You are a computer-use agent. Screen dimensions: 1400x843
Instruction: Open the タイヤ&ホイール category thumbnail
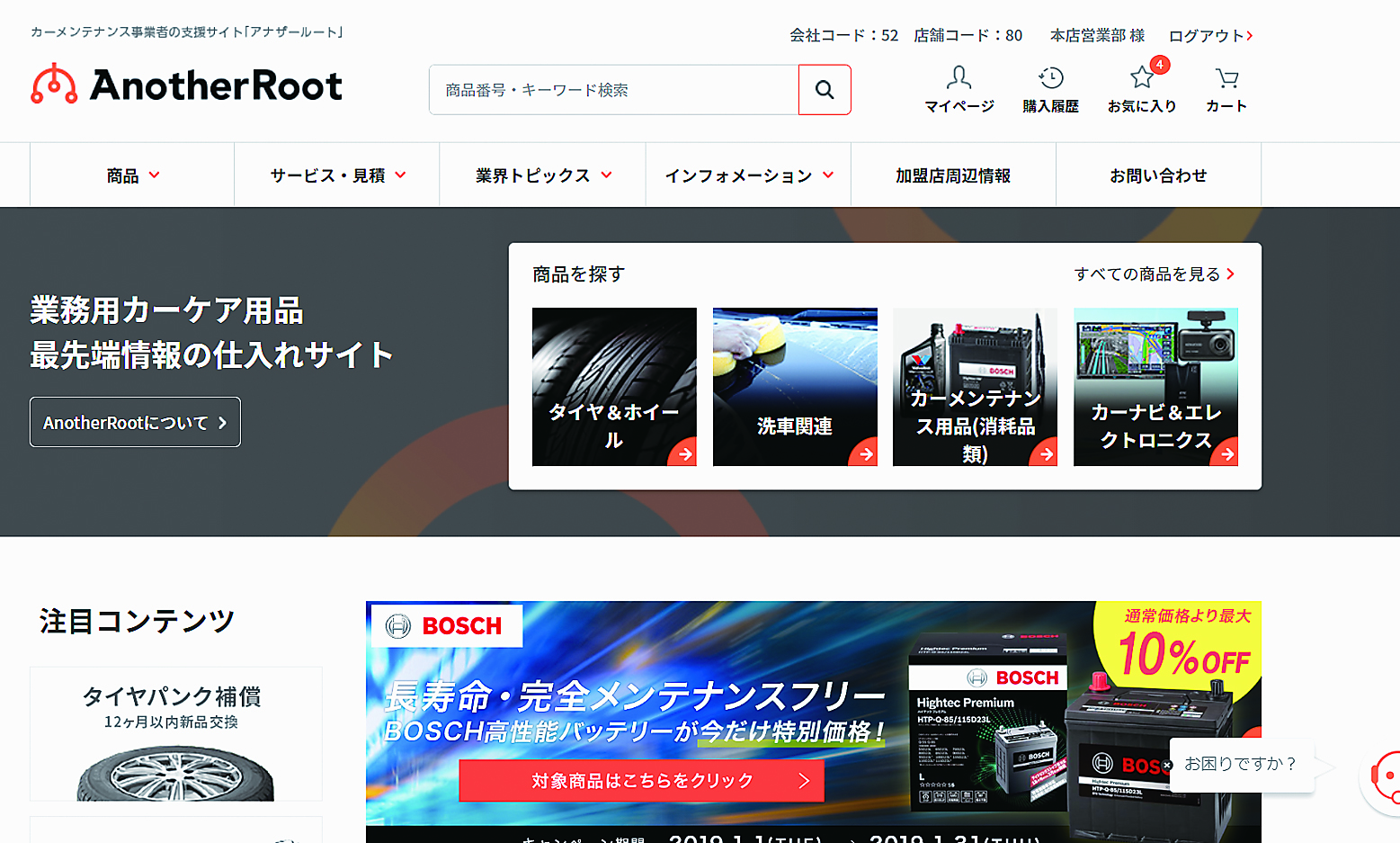[614, 387]
